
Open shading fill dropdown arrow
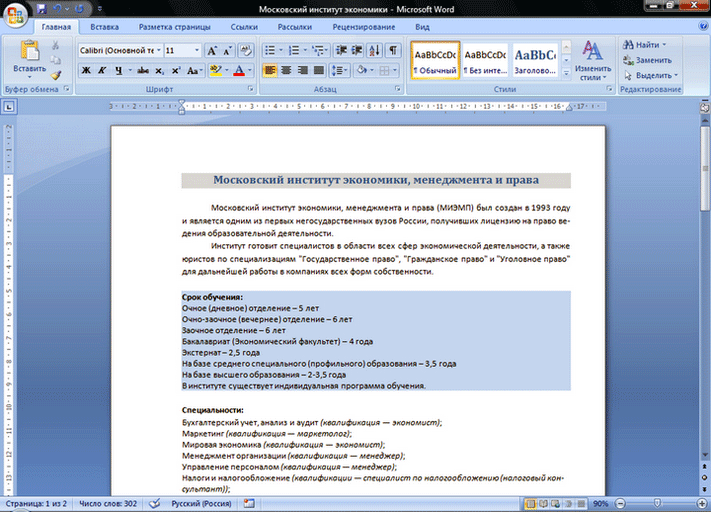click(x=372, y=70)
